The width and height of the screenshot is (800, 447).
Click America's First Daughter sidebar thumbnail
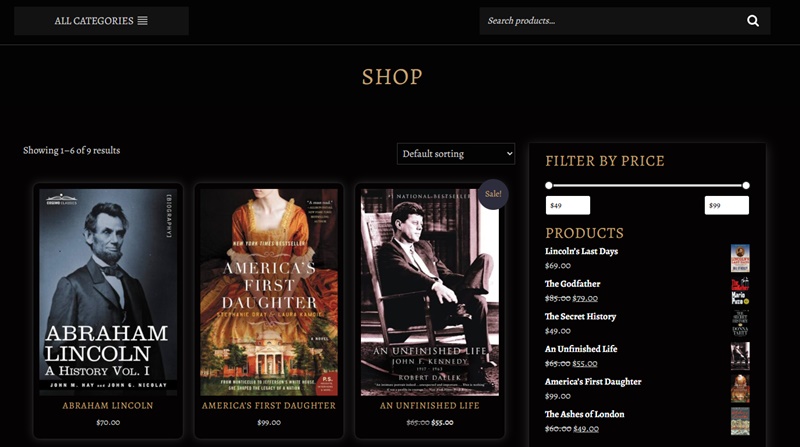740,389
